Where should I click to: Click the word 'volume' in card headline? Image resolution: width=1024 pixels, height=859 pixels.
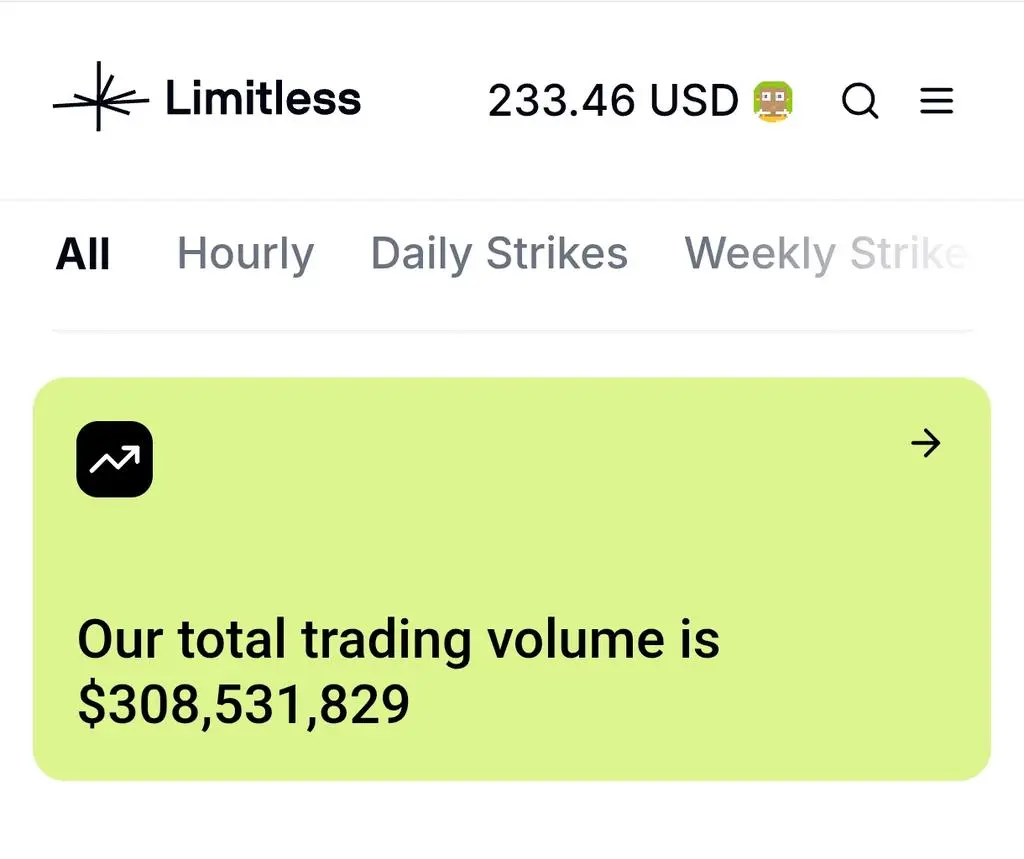click(x=577, y=640)
